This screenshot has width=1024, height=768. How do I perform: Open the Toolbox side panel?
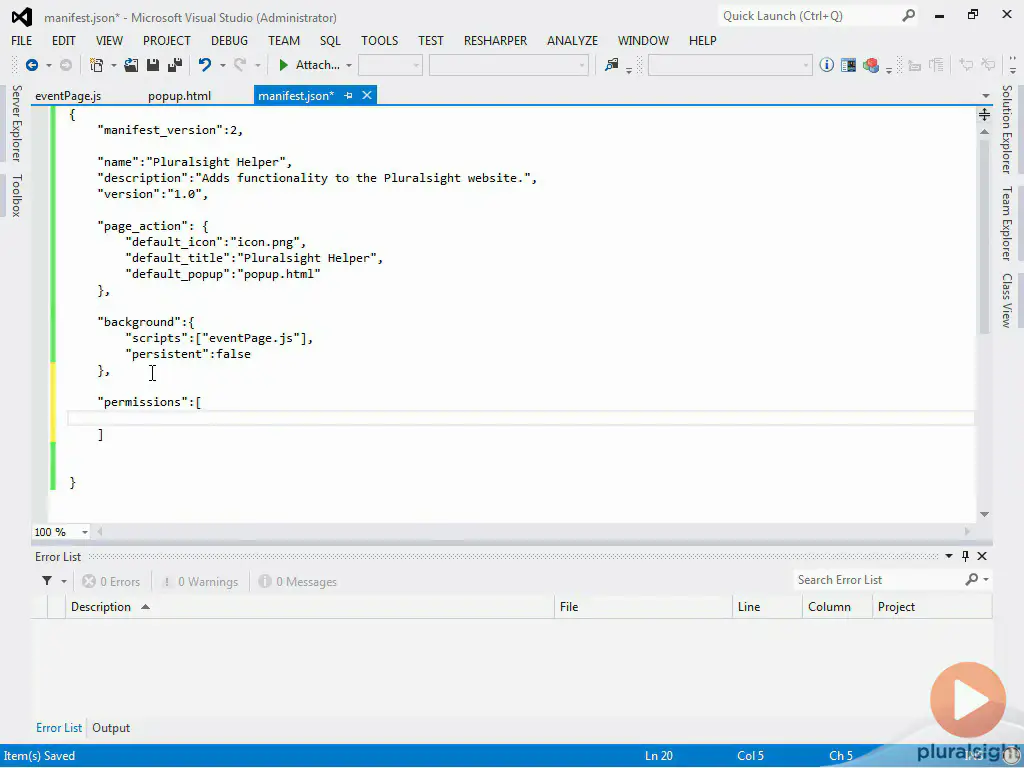[16, 195]
